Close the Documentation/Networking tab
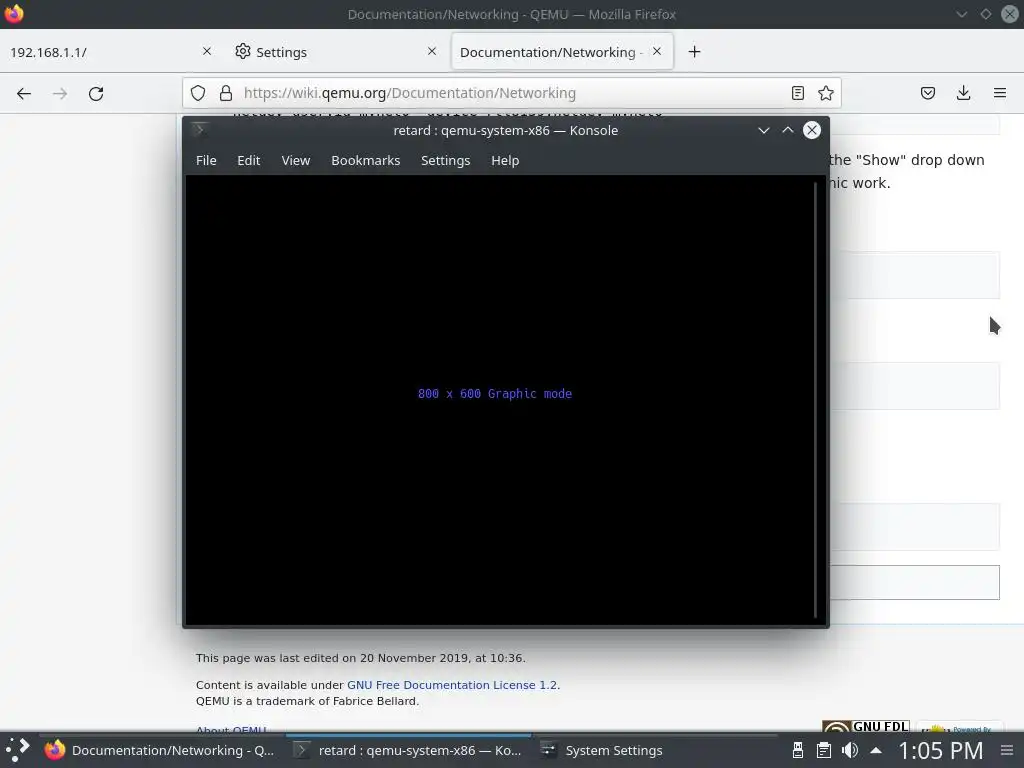This screenshot has height=768, width=1024. pos(657,51)
